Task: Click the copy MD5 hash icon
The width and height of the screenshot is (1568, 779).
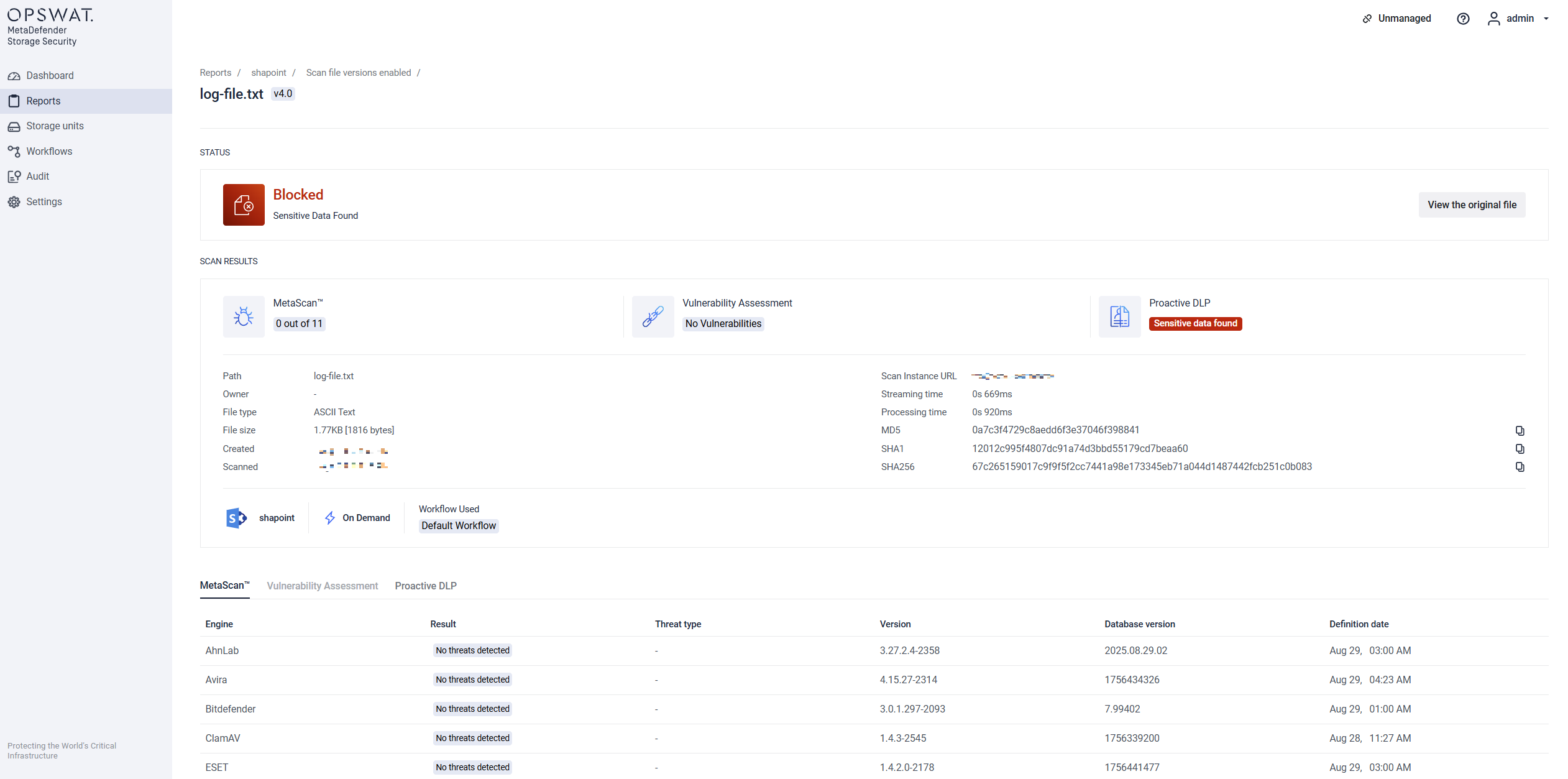Action: [1520, 430]
